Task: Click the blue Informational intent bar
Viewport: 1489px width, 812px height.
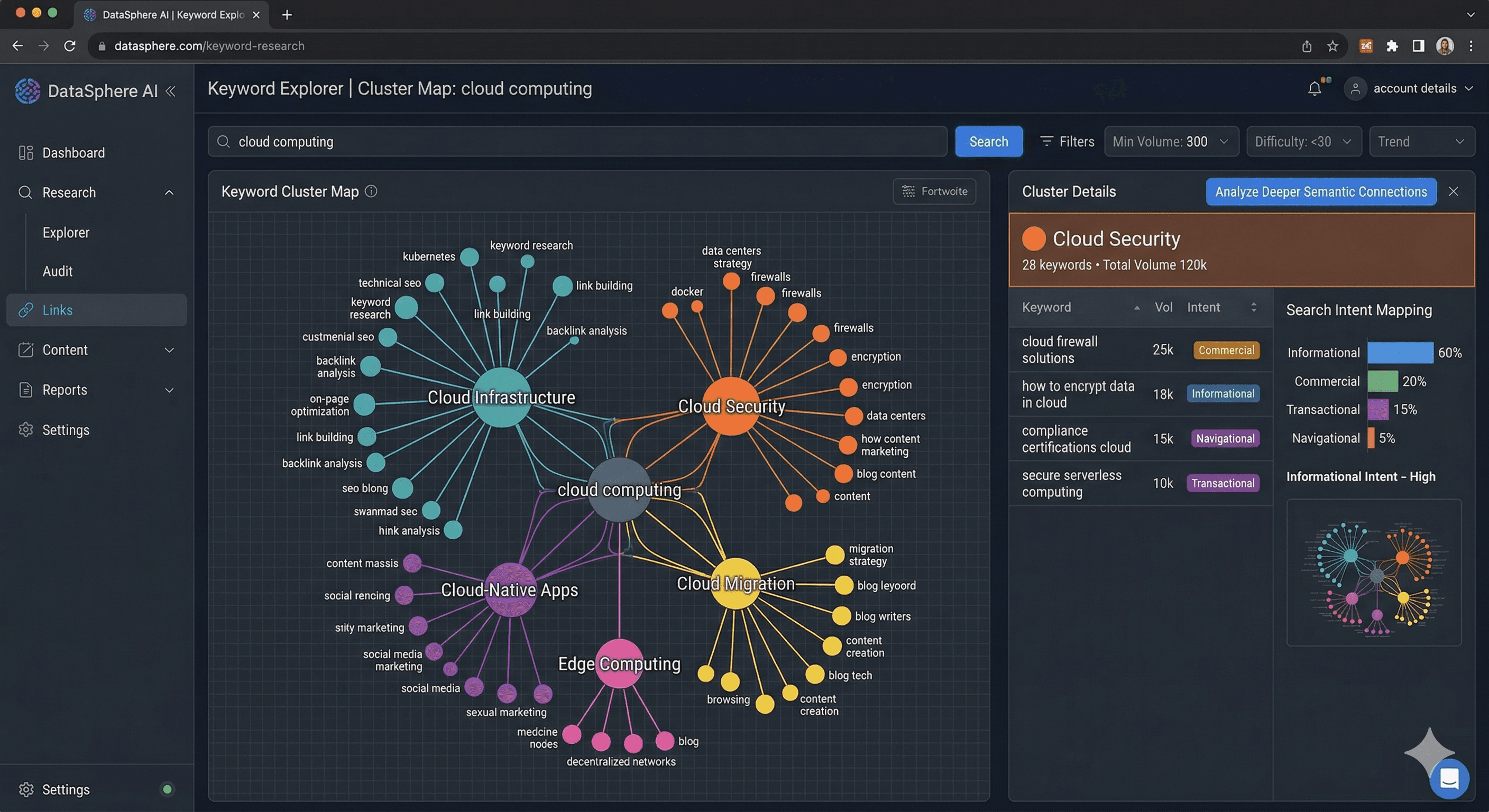Action: point(1400,353)
